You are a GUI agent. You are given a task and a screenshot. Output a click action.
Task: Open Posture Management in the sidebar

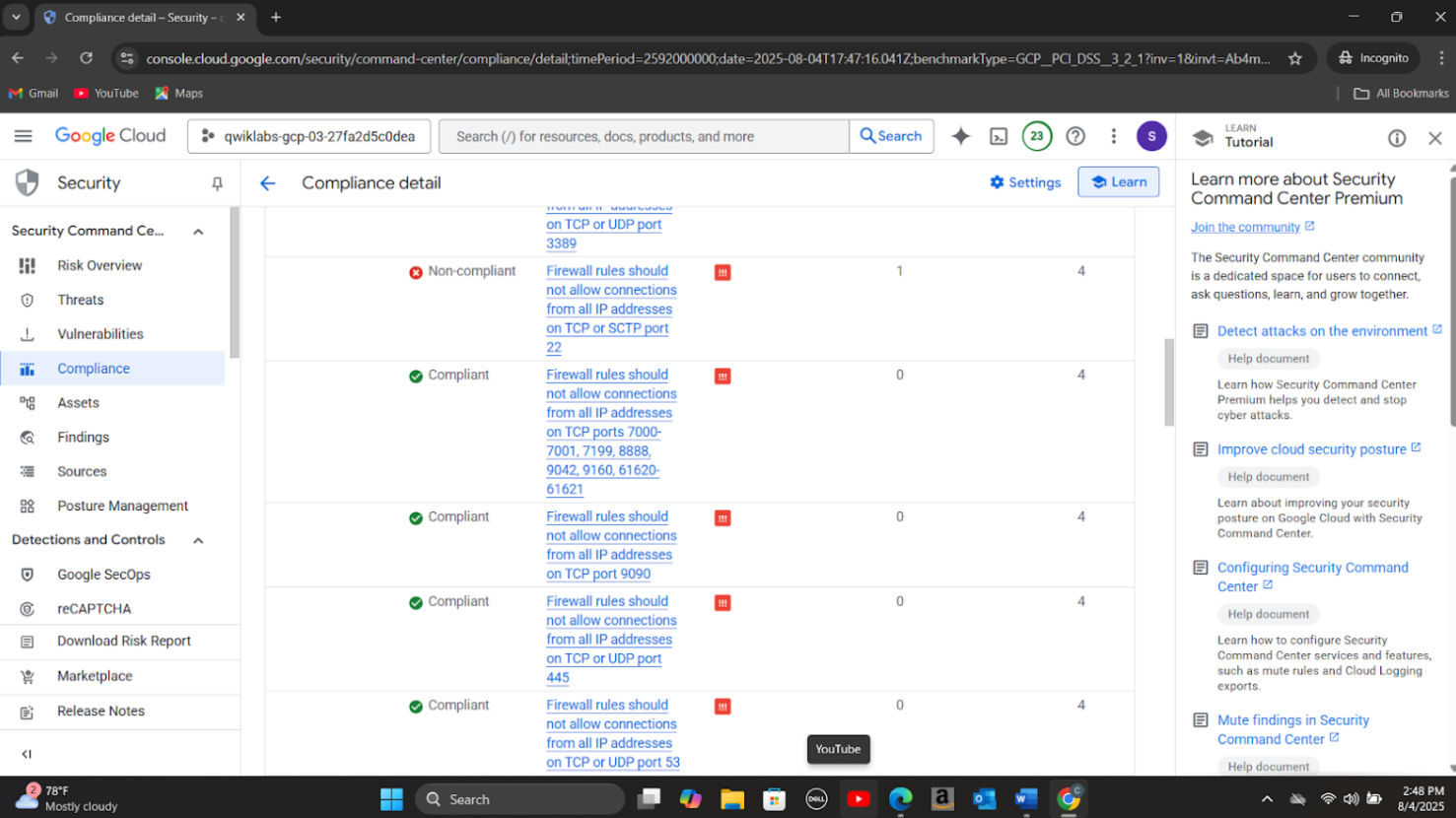[x=122, y=506]
